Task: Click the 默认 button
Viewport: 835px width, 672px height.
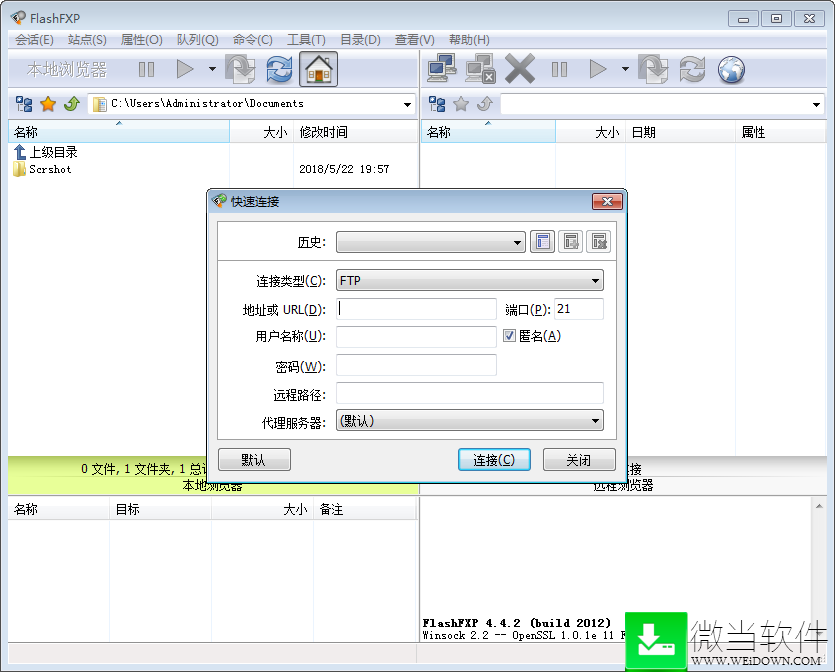Action: [254, 460]
